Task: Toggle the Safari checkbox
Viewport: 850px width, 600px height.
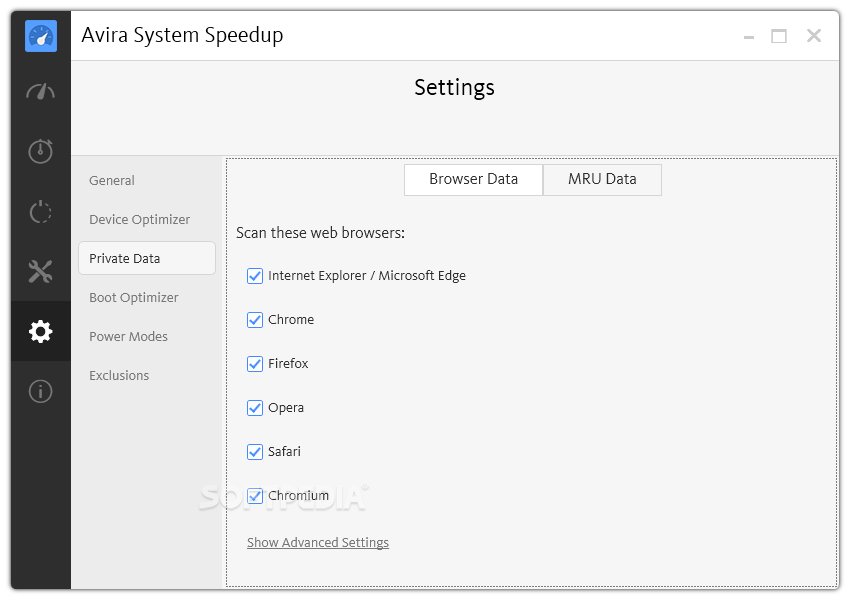Action: [255, 451]
